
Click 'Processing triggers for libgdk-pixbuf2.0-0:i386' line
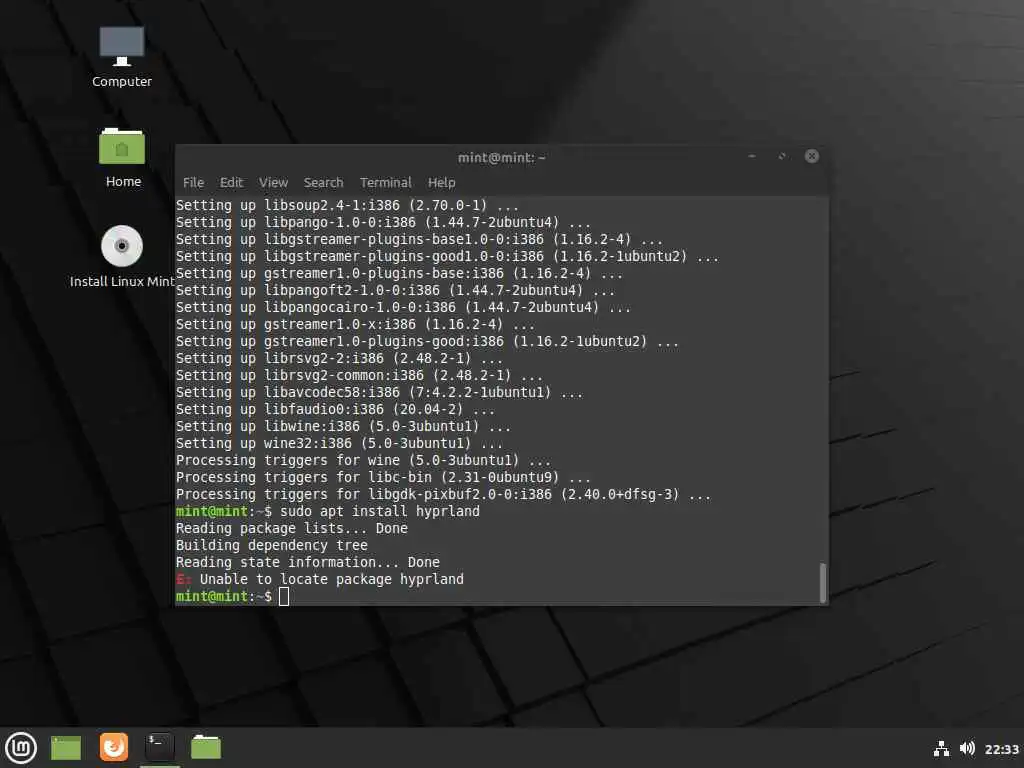(x=443, y=494)
